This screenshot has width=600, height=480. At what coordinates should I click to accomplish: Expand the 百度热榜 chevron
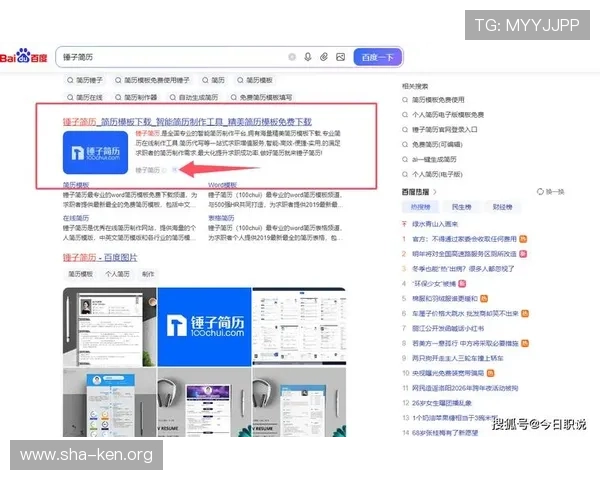435,192
